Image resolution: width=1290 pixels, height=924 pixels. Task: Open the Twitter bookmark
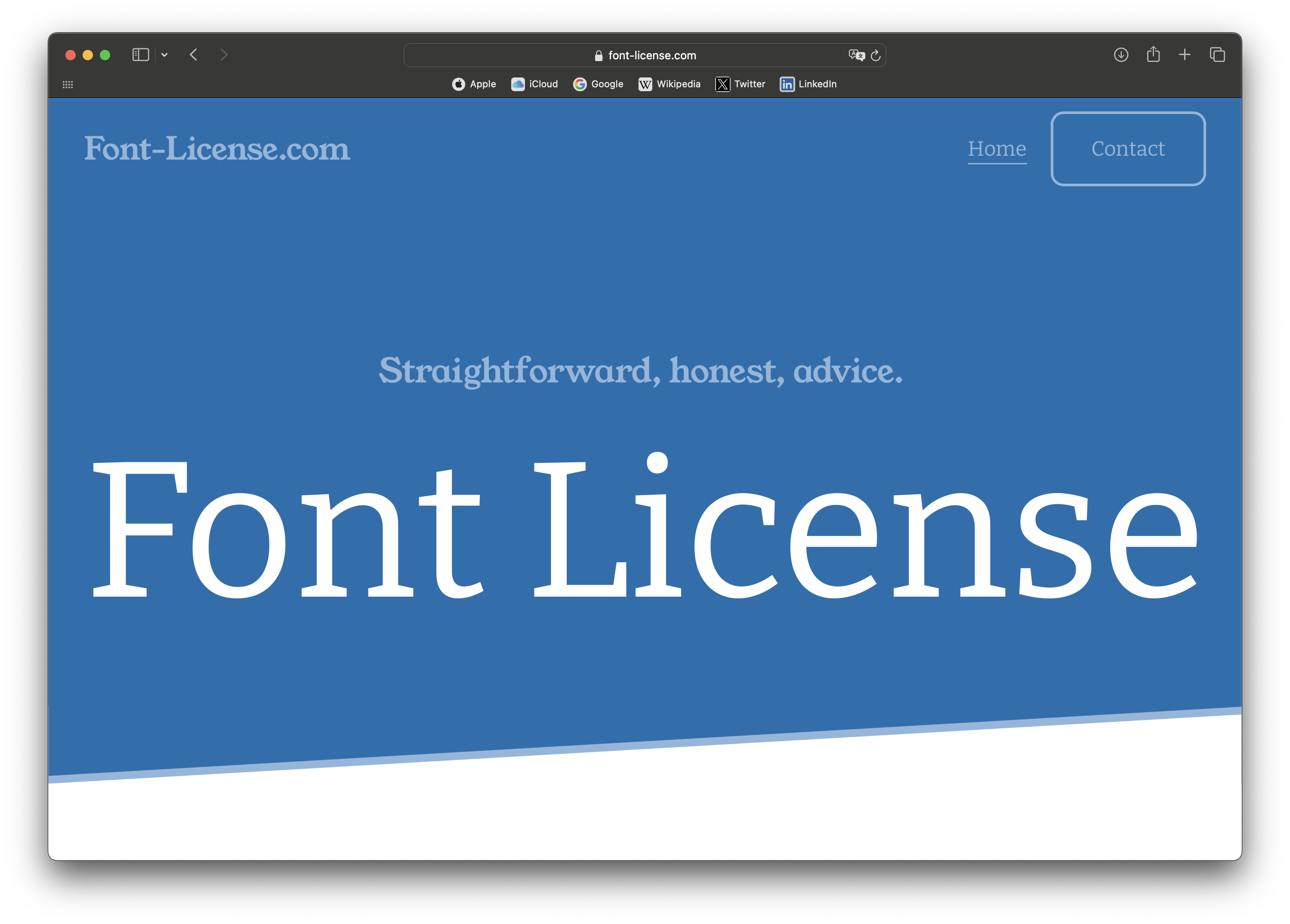(x=740, y=84)
